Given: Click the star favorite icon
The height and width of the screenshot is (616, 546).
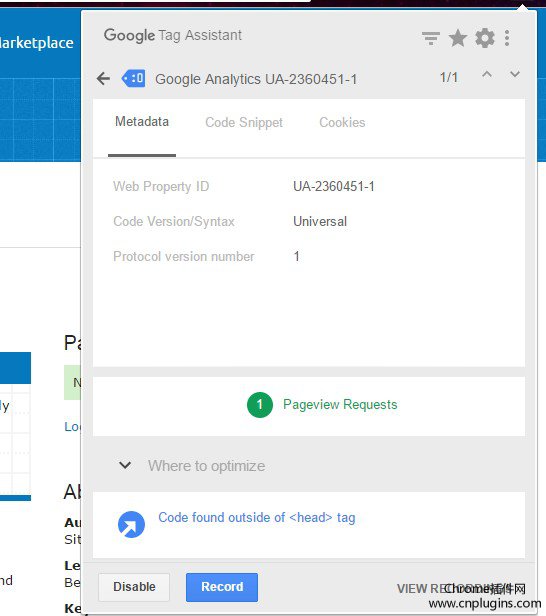Looking at the screenshot, I should pyautogui.click(x=458, y=38).
